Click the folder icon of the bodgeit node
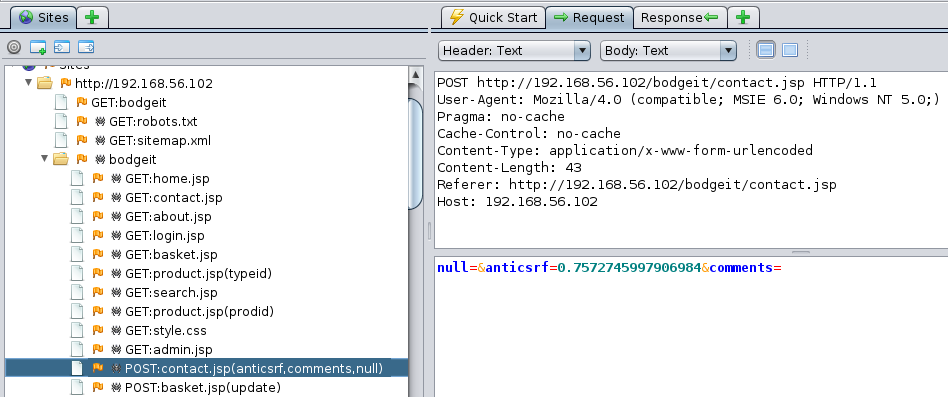 coord(60,159)
